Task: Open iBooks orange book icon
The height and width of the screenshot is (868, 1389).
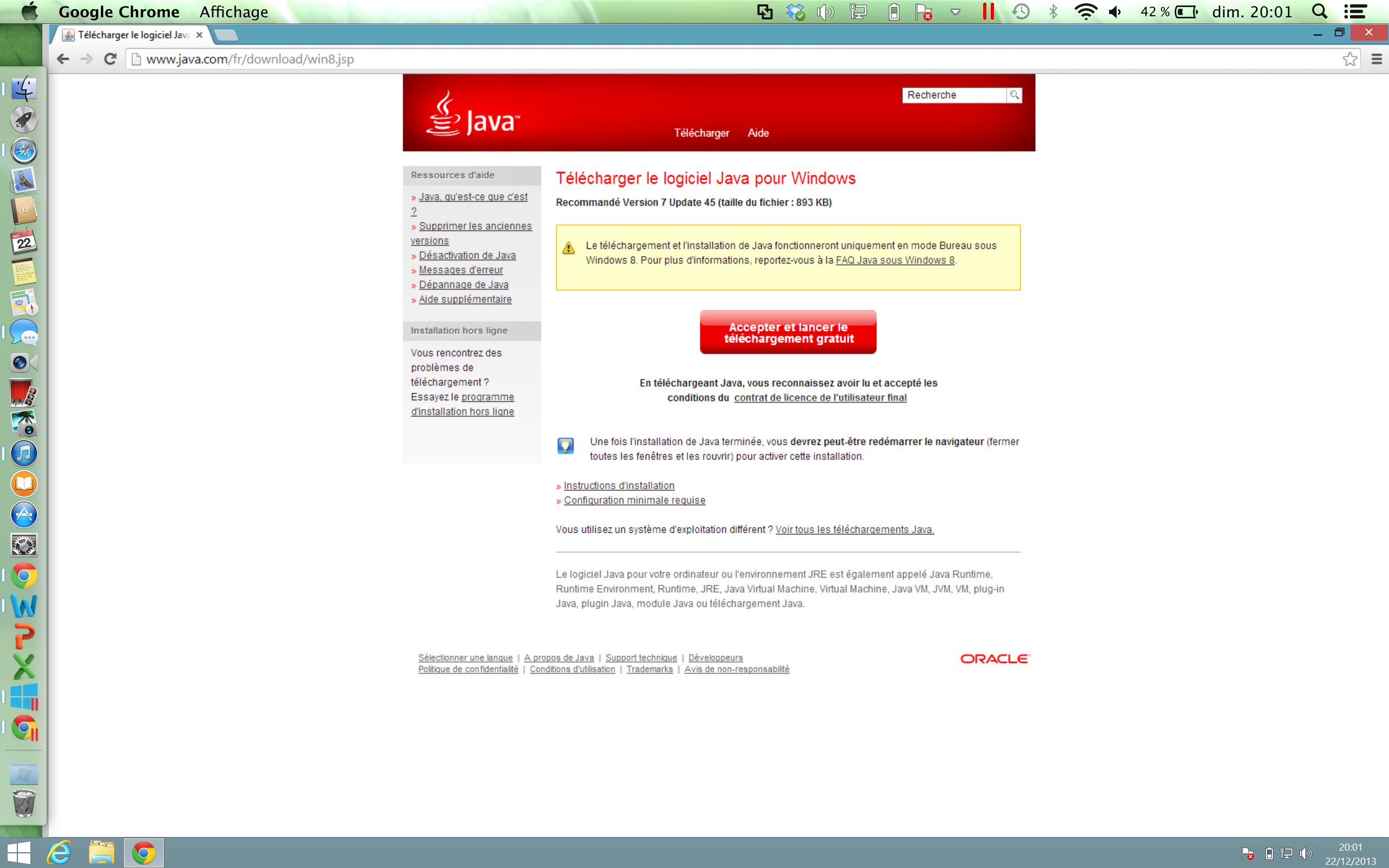Action: click(x=23, y=484)
